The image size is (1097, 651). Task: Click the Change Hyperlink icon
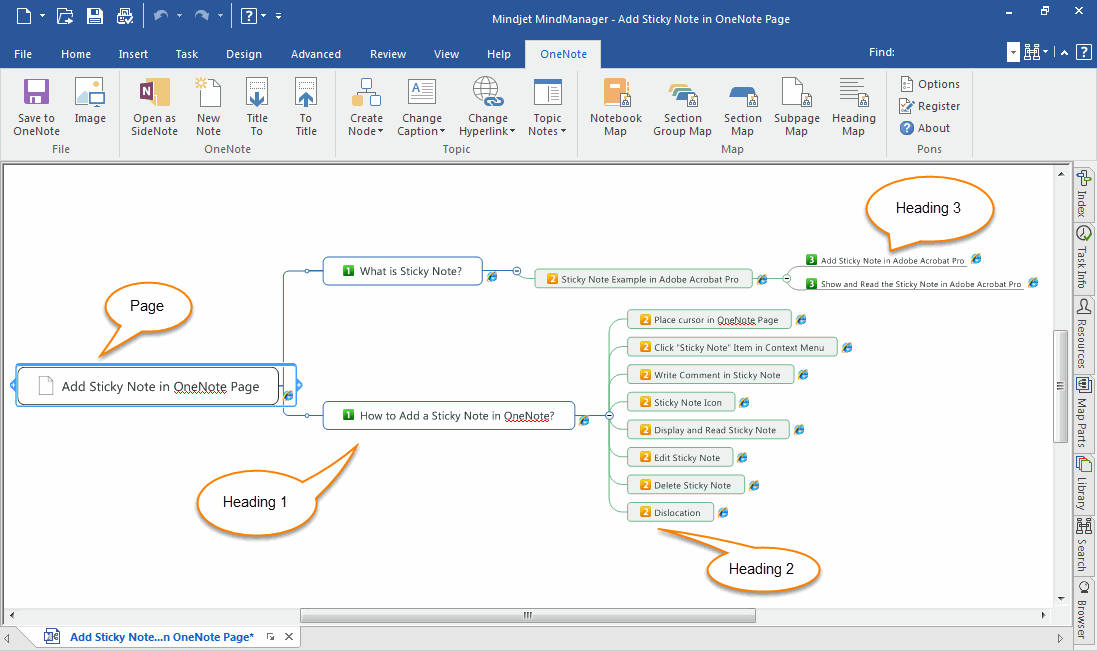click(488, 92)
